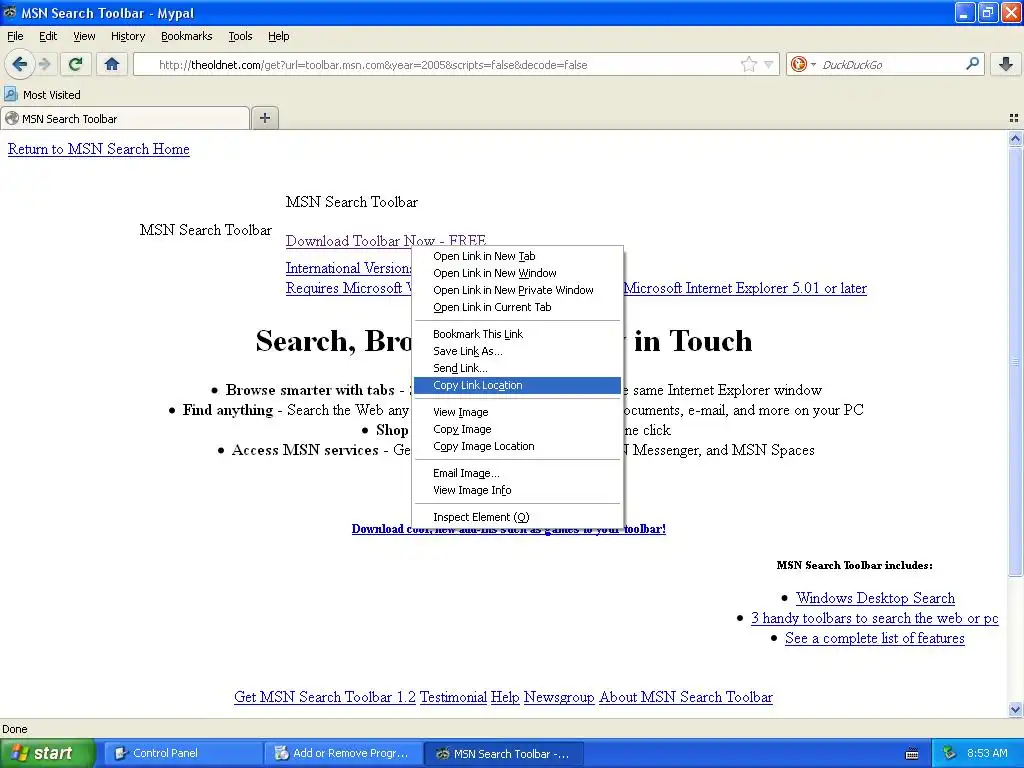Select View Image Info
The image size is (1024, 768).
coord(517,490)
